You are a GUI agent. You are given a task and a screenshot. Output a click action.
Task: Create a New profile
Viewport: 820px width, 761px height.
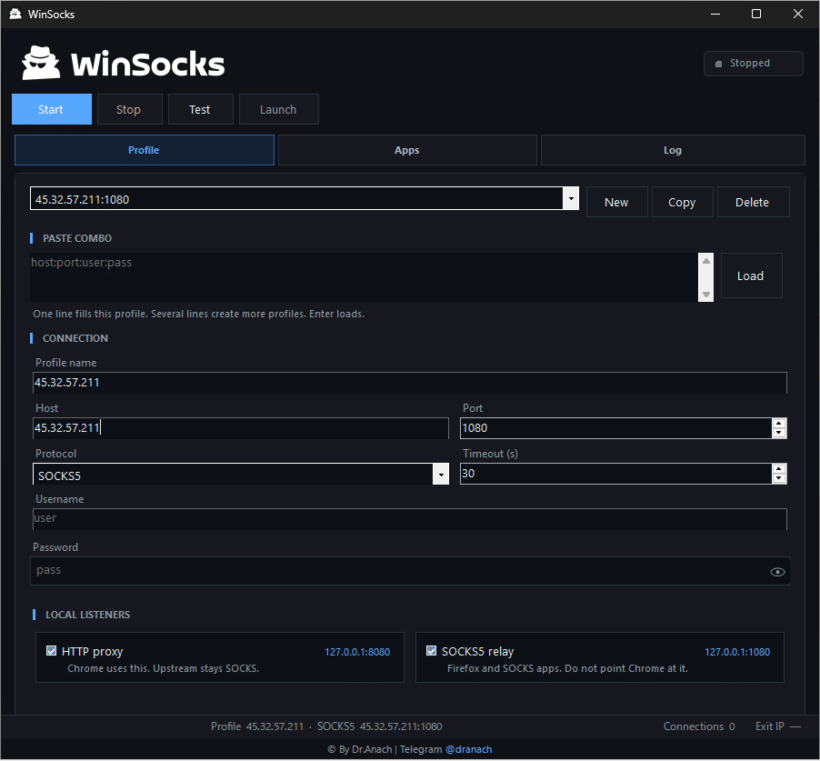tap(617, 202)
